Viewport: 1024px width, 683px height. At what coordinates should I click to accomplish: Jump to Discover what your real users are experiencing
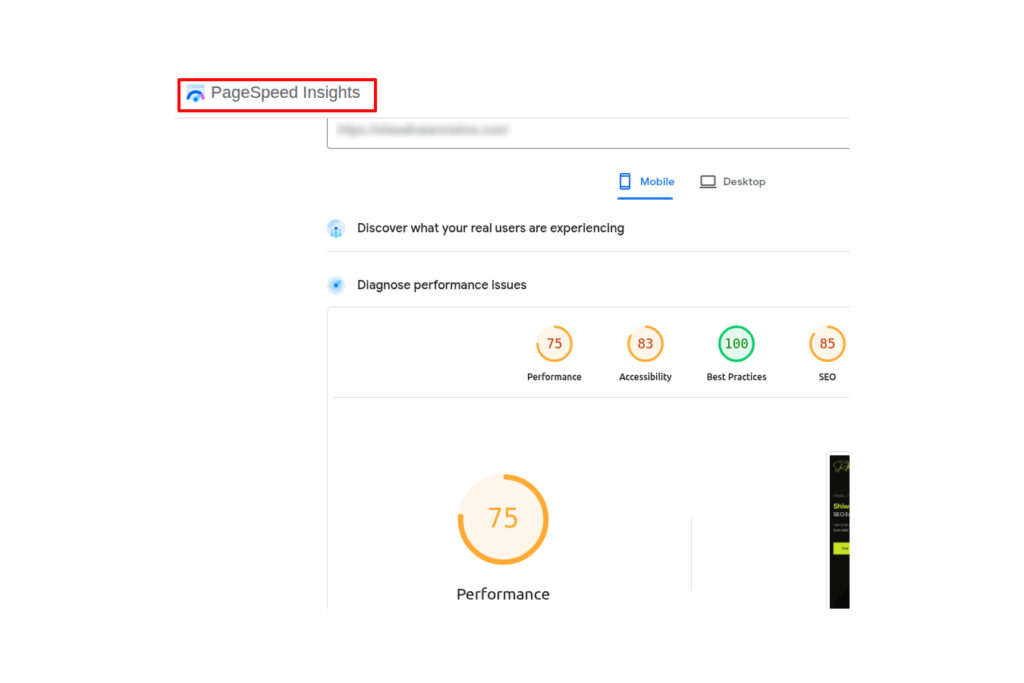point(490,228)
